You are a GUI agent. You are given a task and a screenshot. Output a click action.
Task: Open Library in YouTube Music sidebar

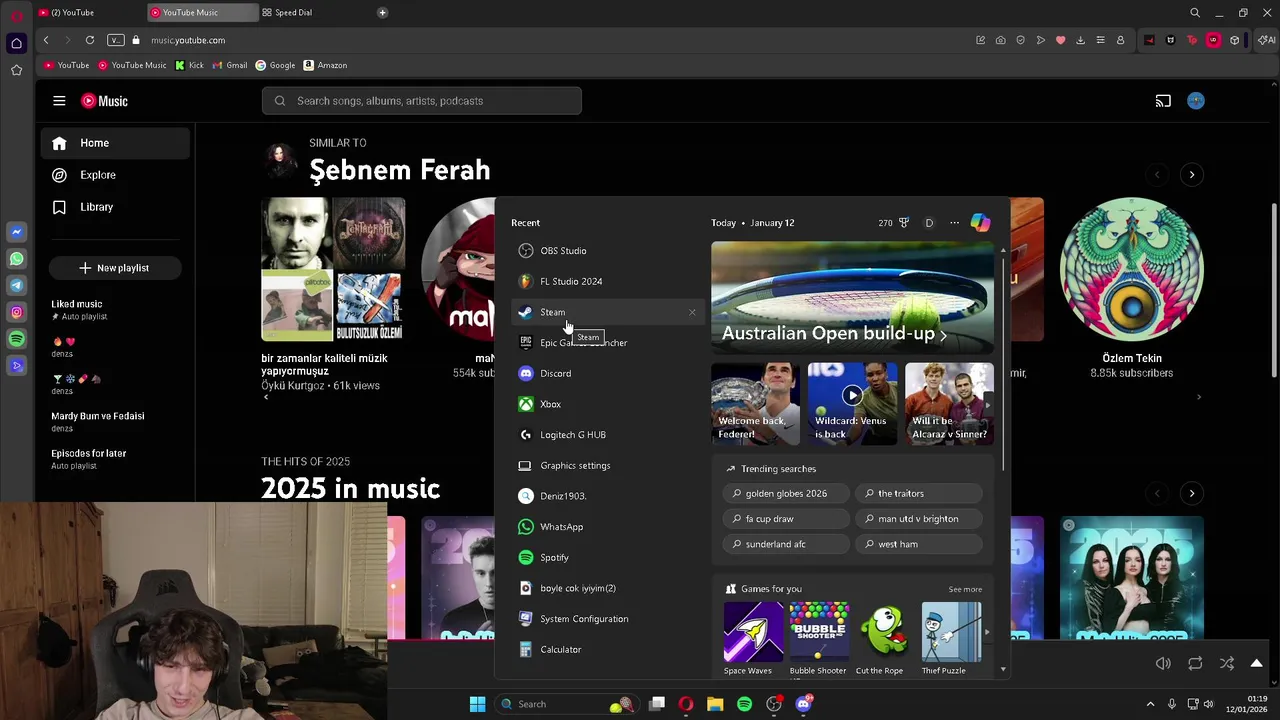point(115,207)
